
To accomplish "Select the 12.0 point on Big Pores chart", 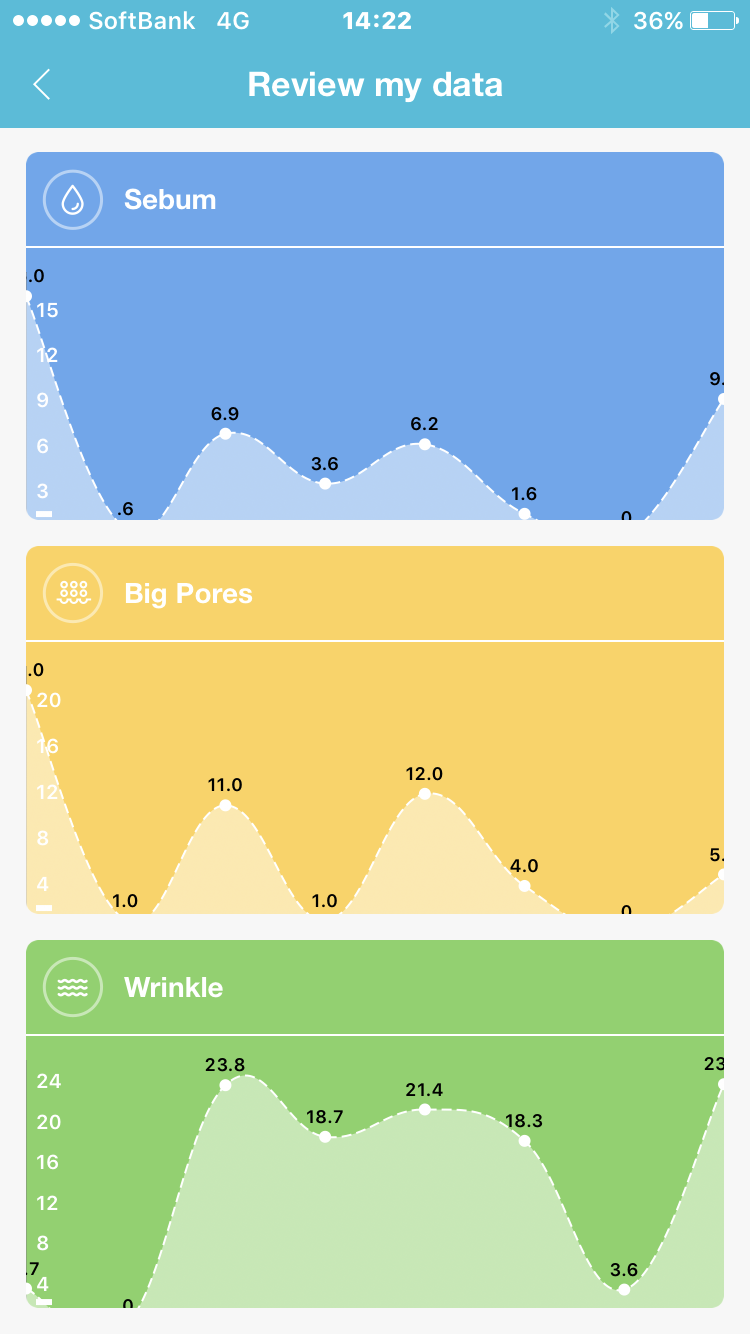I will coord(424,793).
